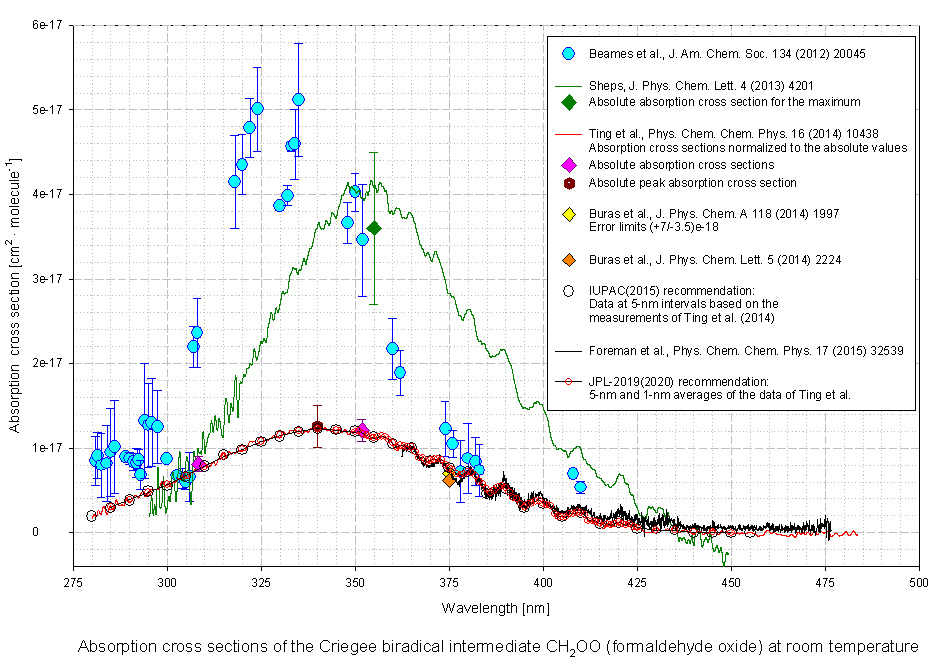This screenshot has height=664, width=944.
Task: Click the 6e-17 y-axis tick label
Action: click(x=46, y=25)
